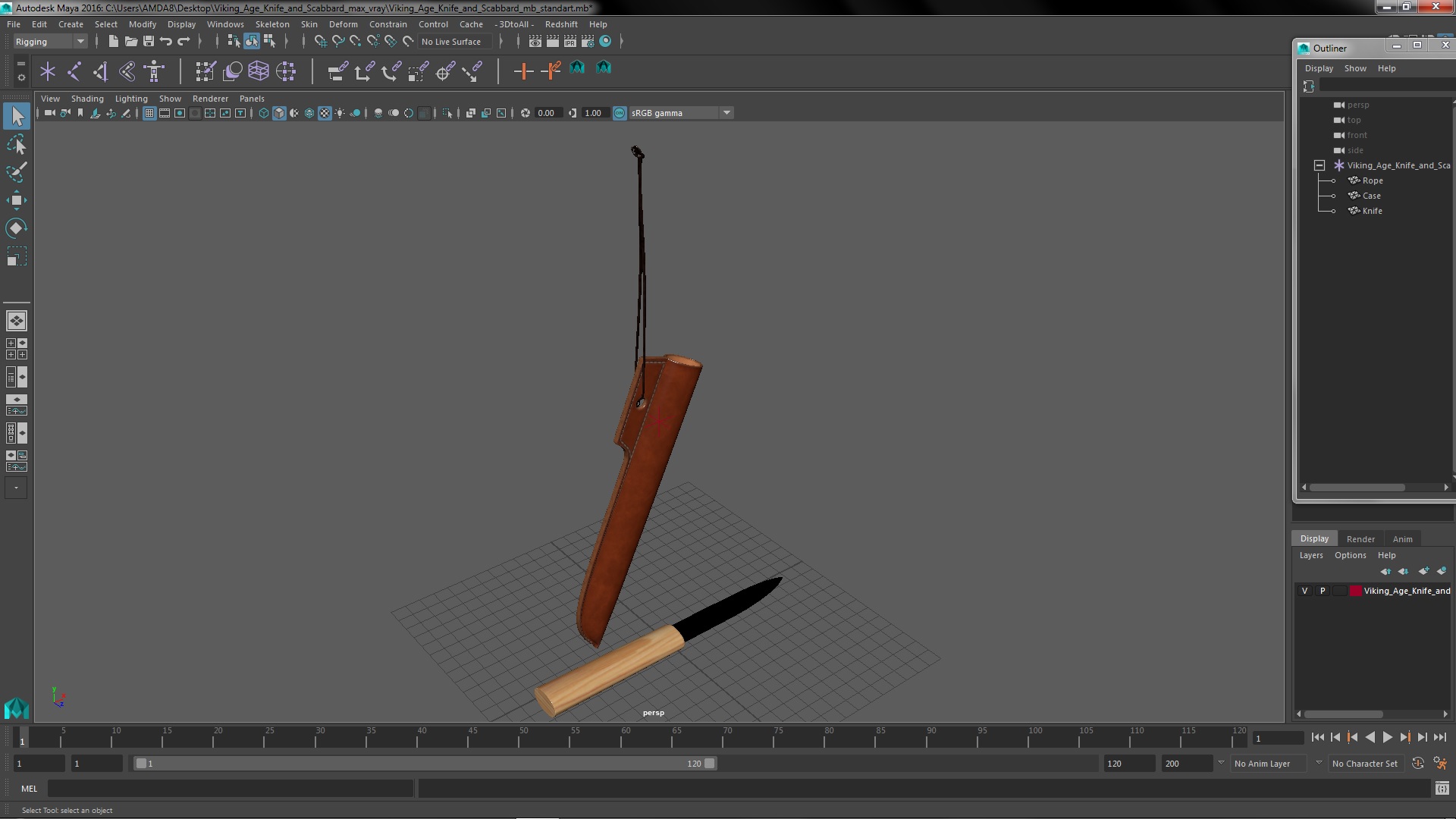Toggle textured display in viewport toolbar
Screen dimensions: 1456x819
coord(325,113)
